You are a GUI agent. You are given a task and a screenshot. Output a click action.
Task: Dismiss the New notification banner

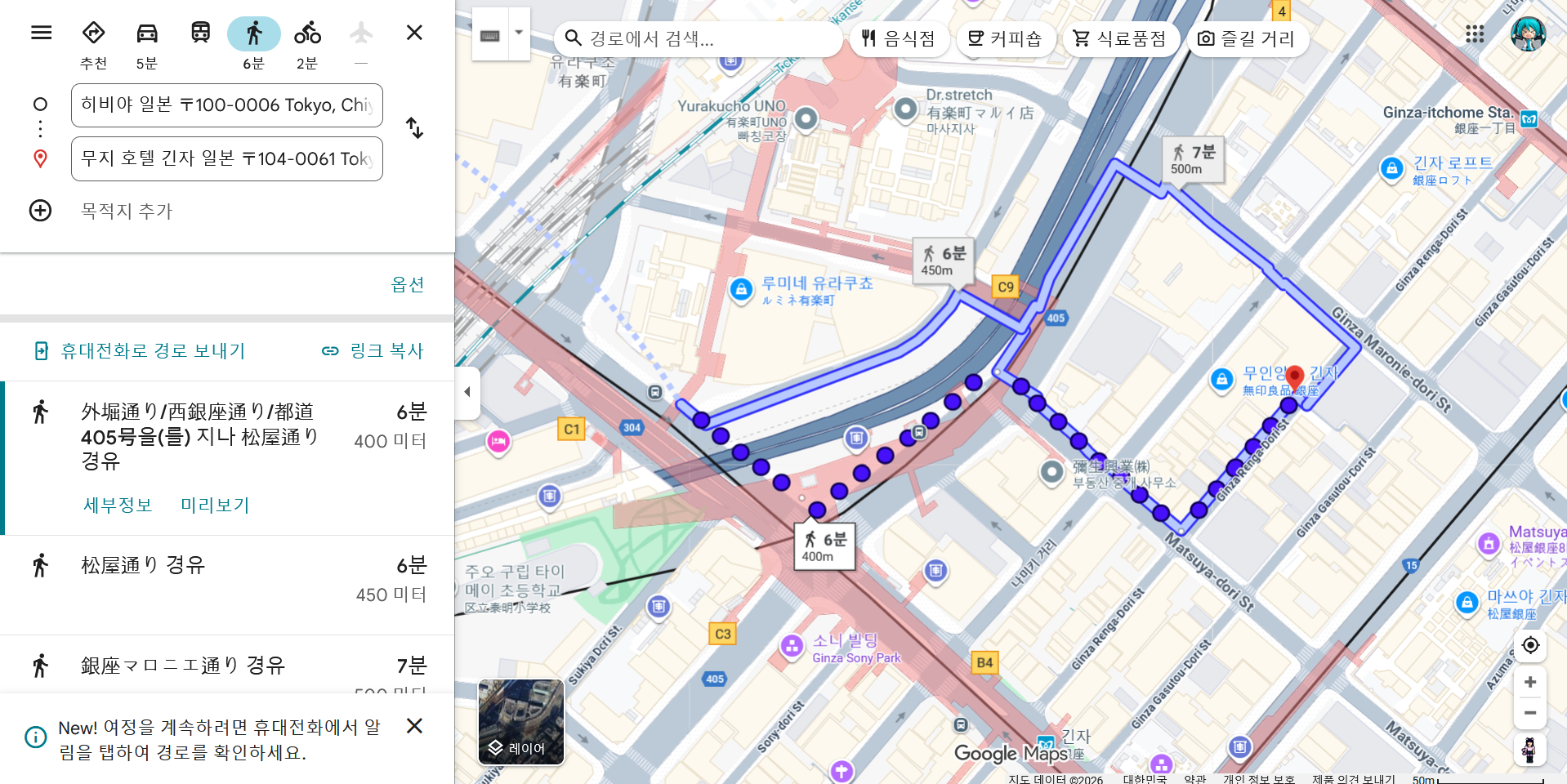point(414,726)
